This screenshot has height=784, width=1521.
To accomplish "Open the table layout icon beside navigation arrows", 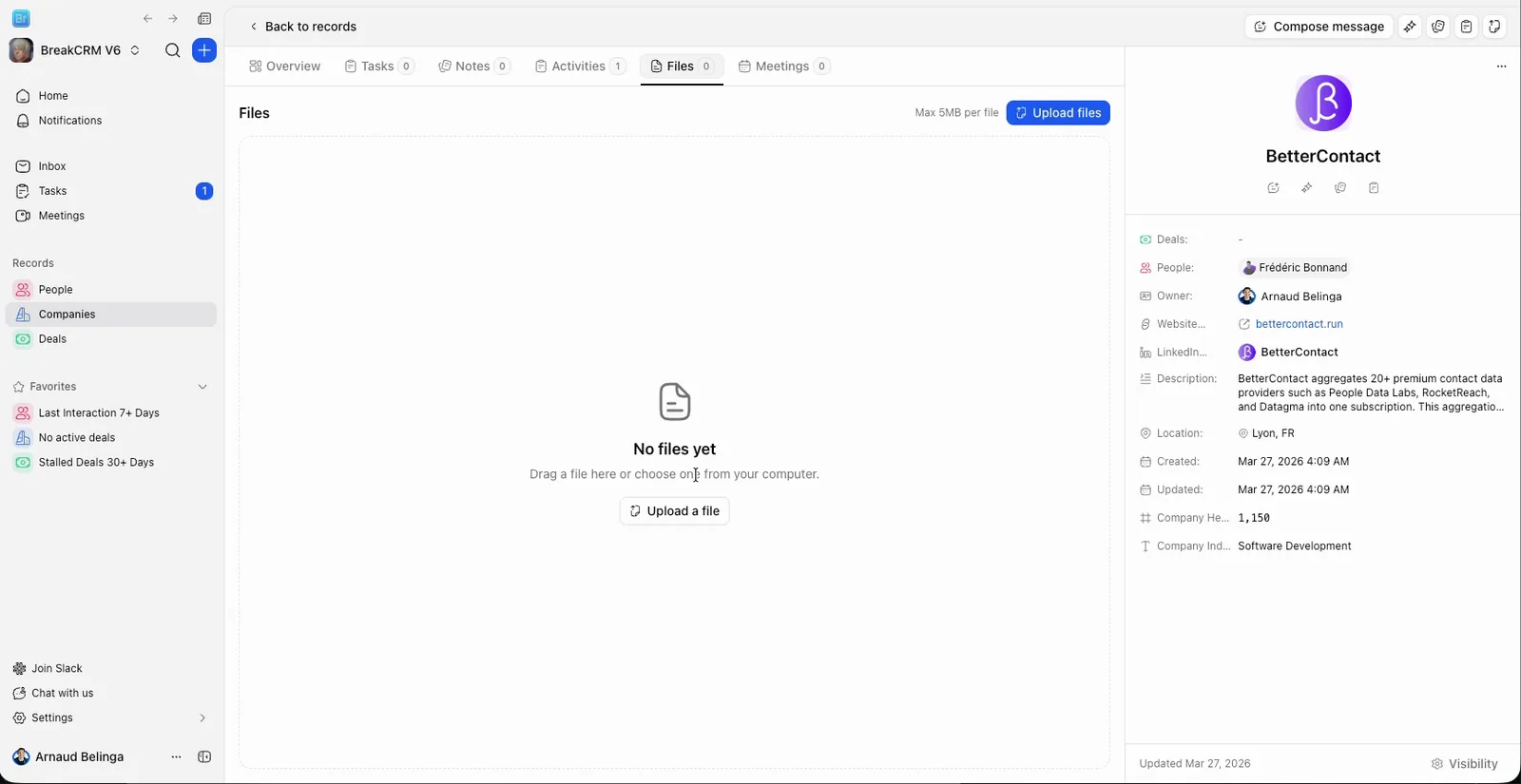I will click(x=204, y=19).
